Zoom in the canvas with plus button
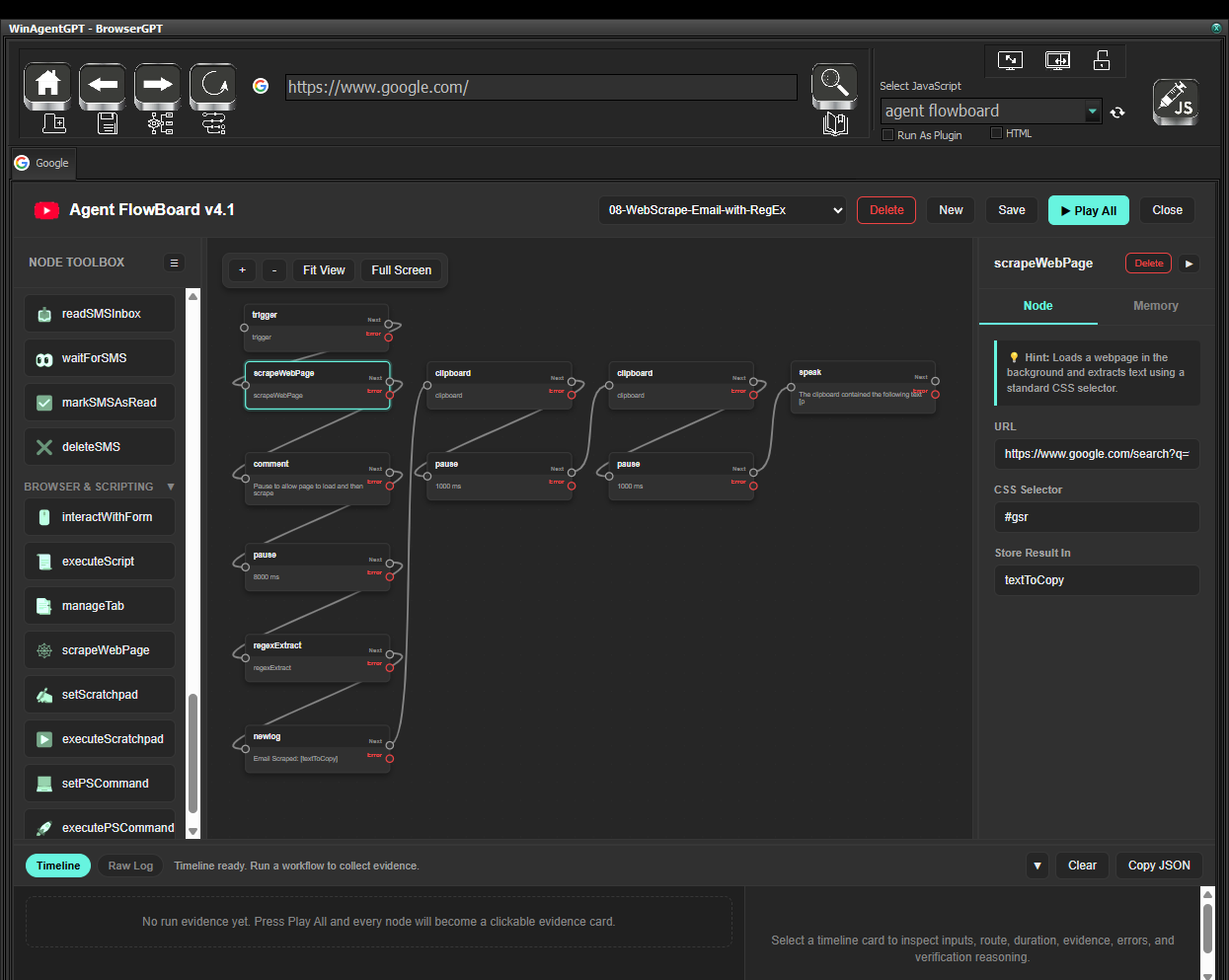 [242, 270]
